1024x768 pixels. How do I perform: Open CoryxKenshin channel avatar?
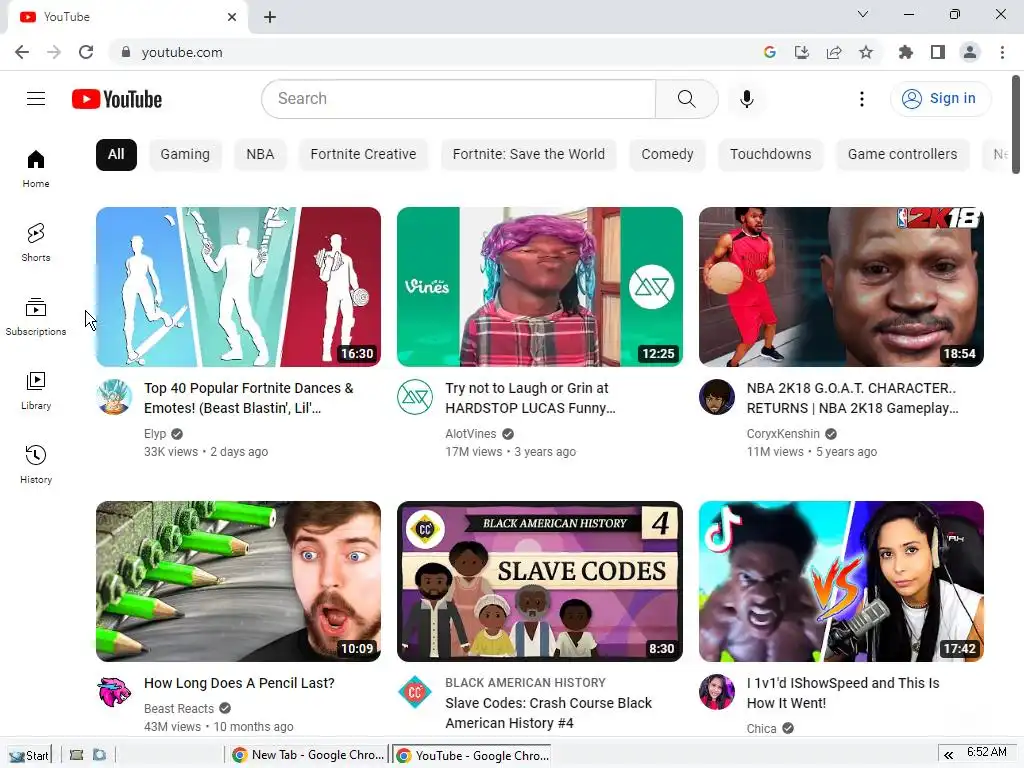716,396
